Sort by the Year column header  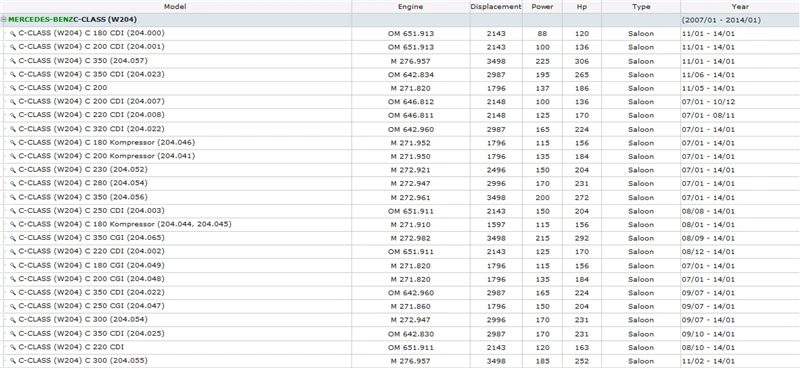point(740,7)
